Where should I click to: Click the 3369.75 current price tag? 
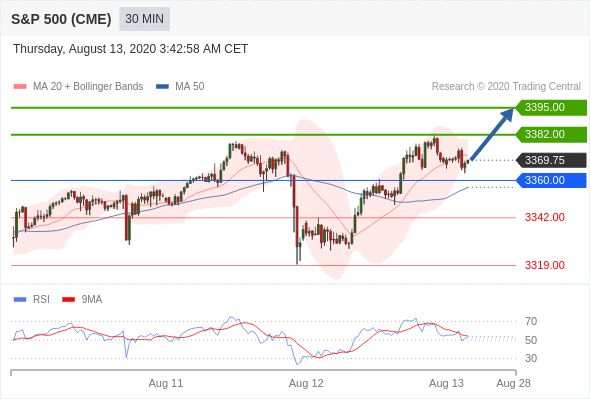tap(551, 160)
